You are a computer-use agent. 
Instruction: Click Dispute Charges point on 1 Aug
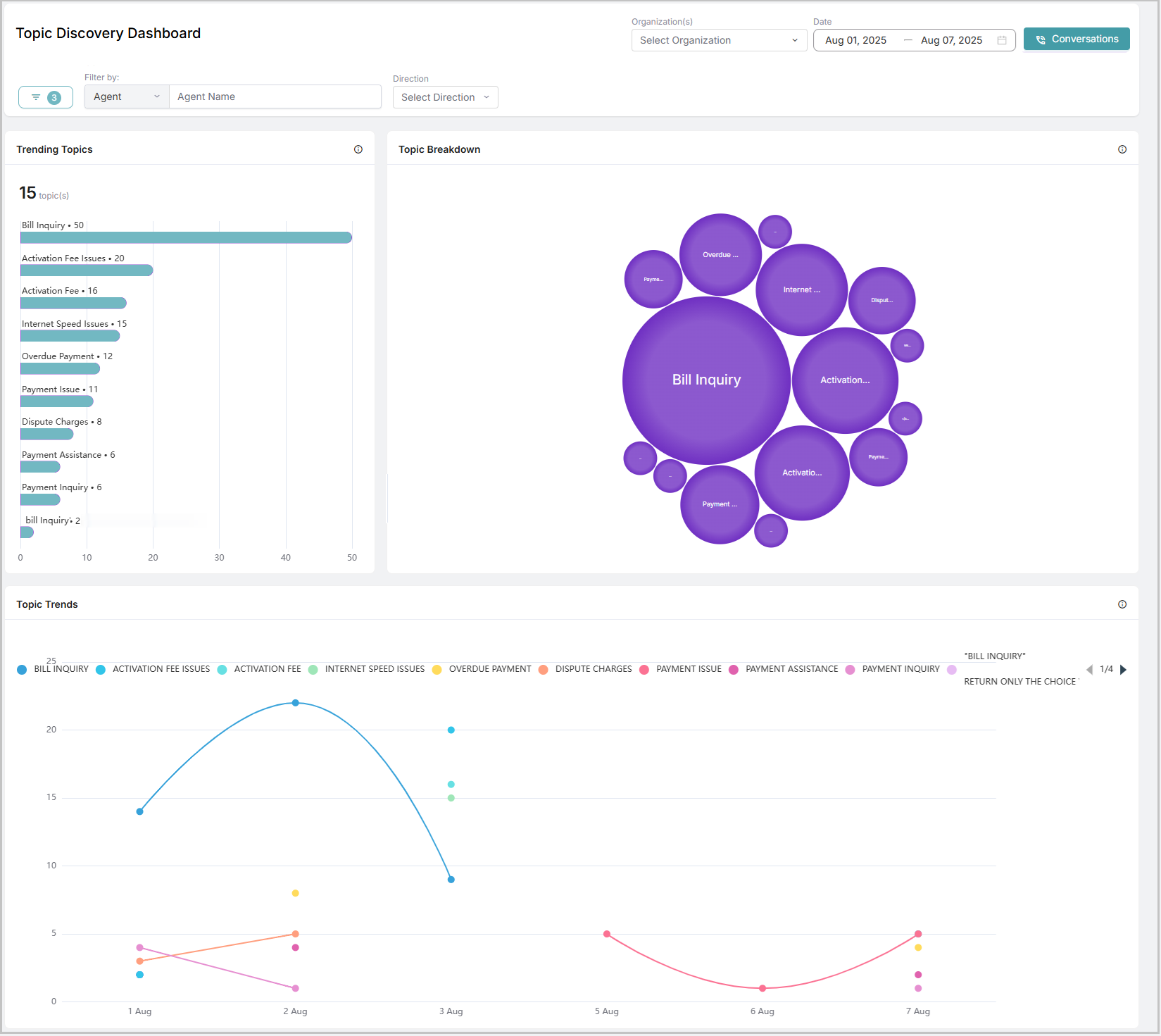point(140,961)
